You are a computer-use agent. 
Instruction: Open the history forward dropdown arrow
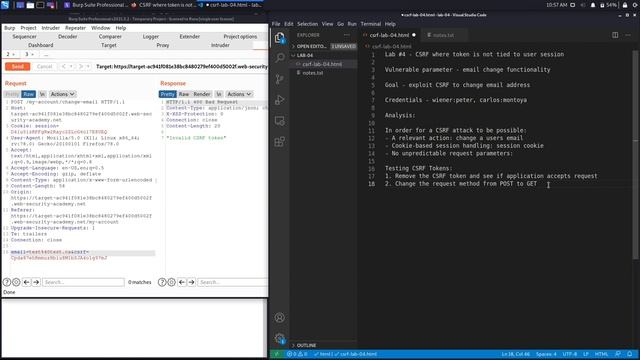click(88, 66)
